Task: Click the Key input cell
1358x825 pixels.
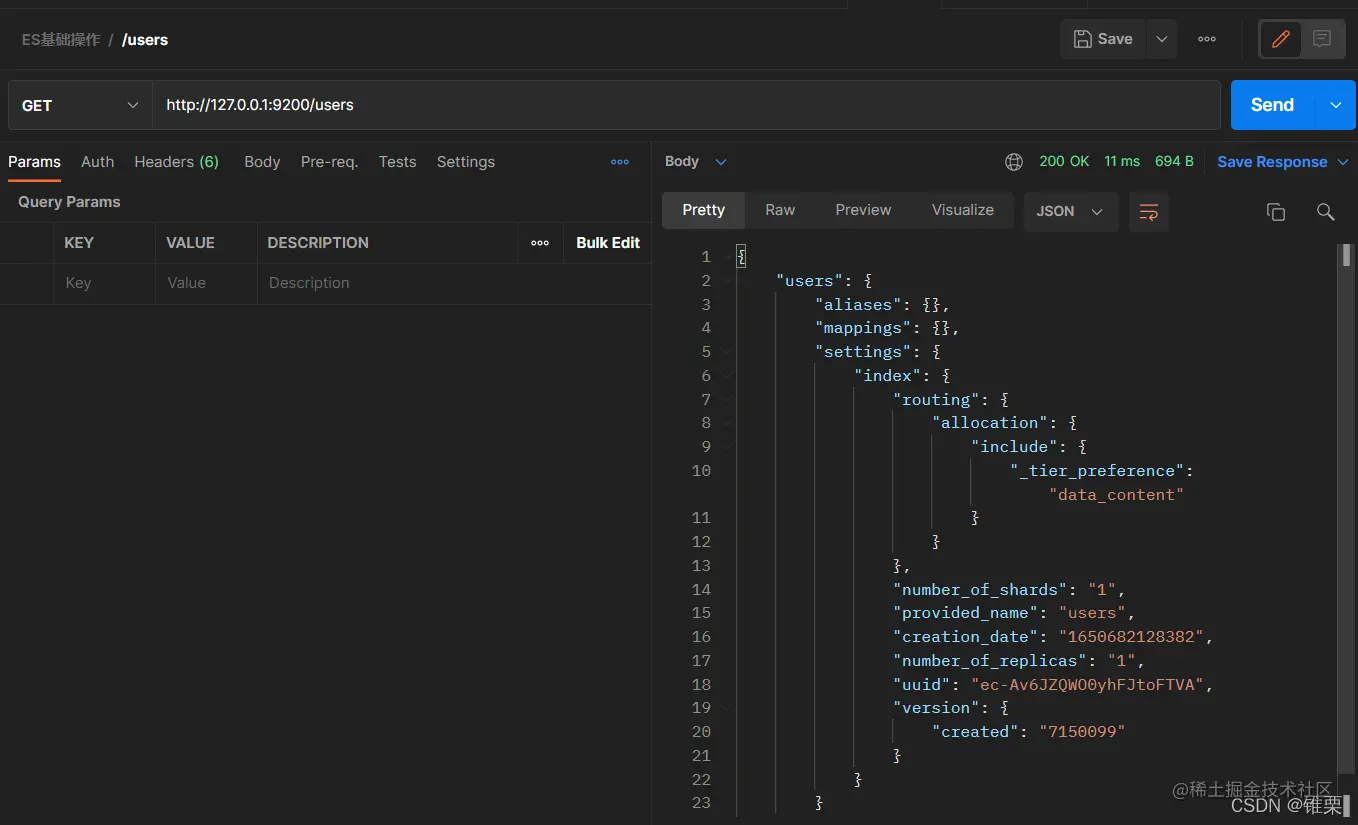Action: tap(104, 283)
